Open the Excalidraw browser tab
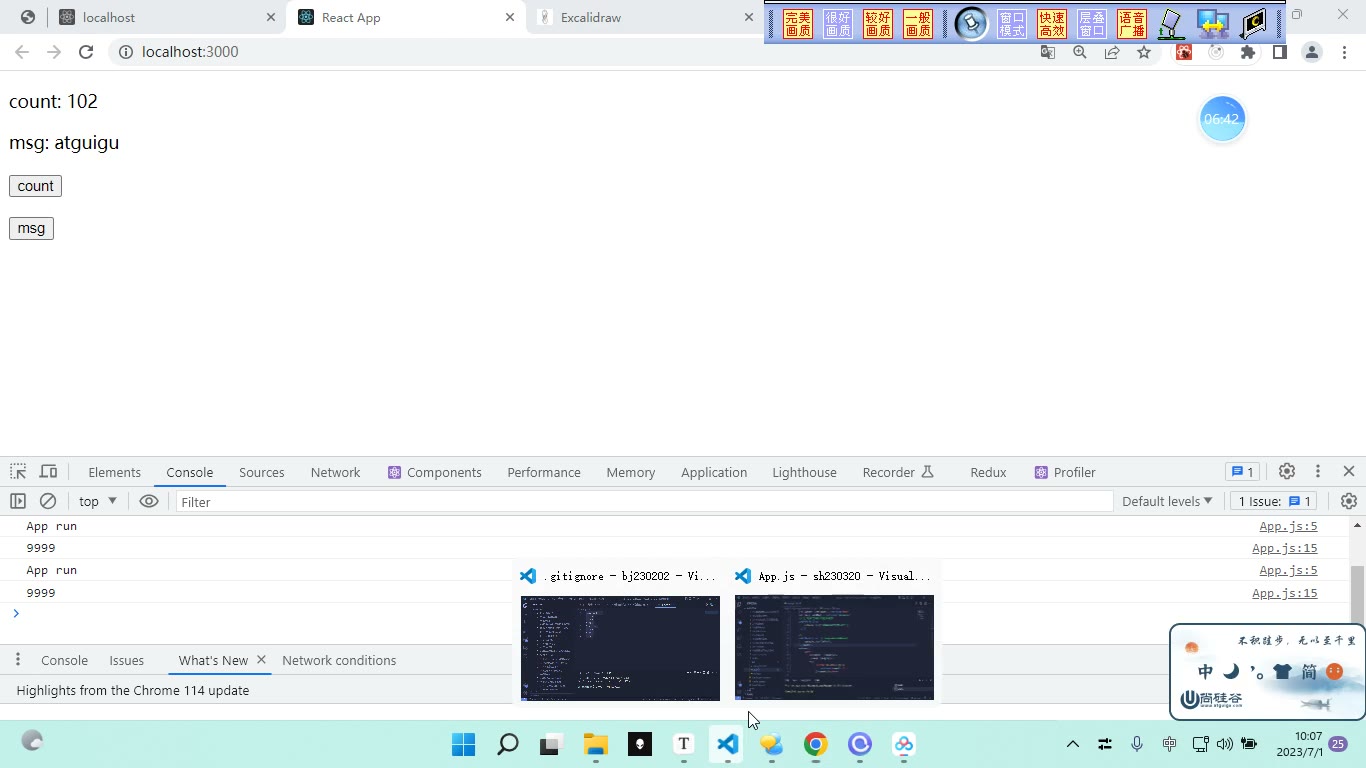The width and height of the screenshot is (1366, 768). [644, 17]
